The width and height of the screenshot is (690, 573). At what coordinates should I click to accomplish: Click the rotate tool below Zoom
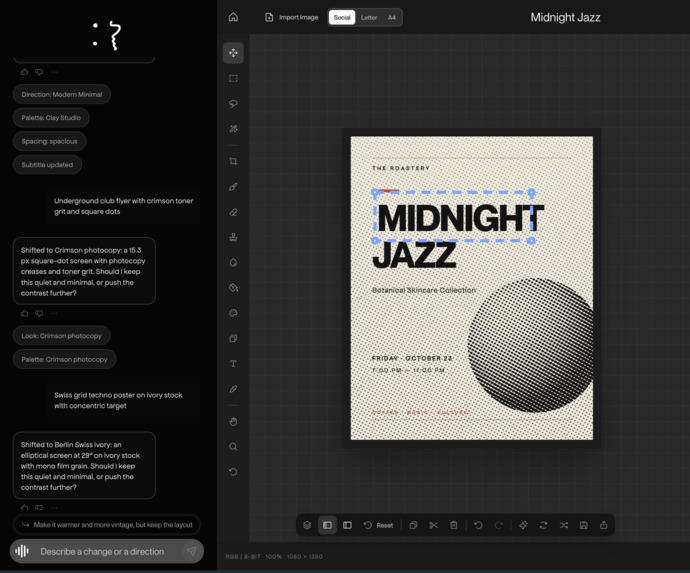pyautogui.click(x=233, y=472)
